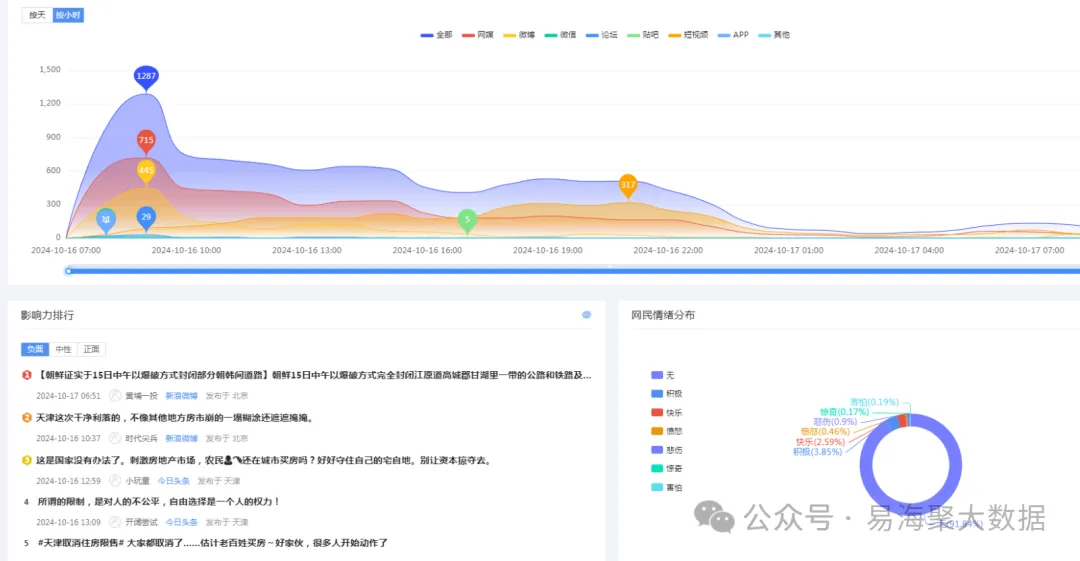The height and width of the screenshot is (561, 1080).
Task: Click the orange rank 2 badge
Action: 27,418
